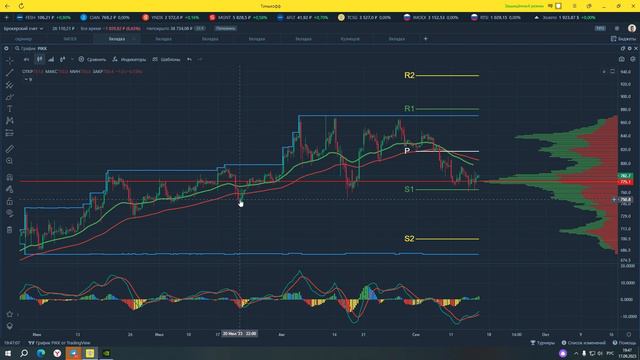640x360 pixels.
Task: Open Windows taskbar search
Action: [x=24, y=353]
